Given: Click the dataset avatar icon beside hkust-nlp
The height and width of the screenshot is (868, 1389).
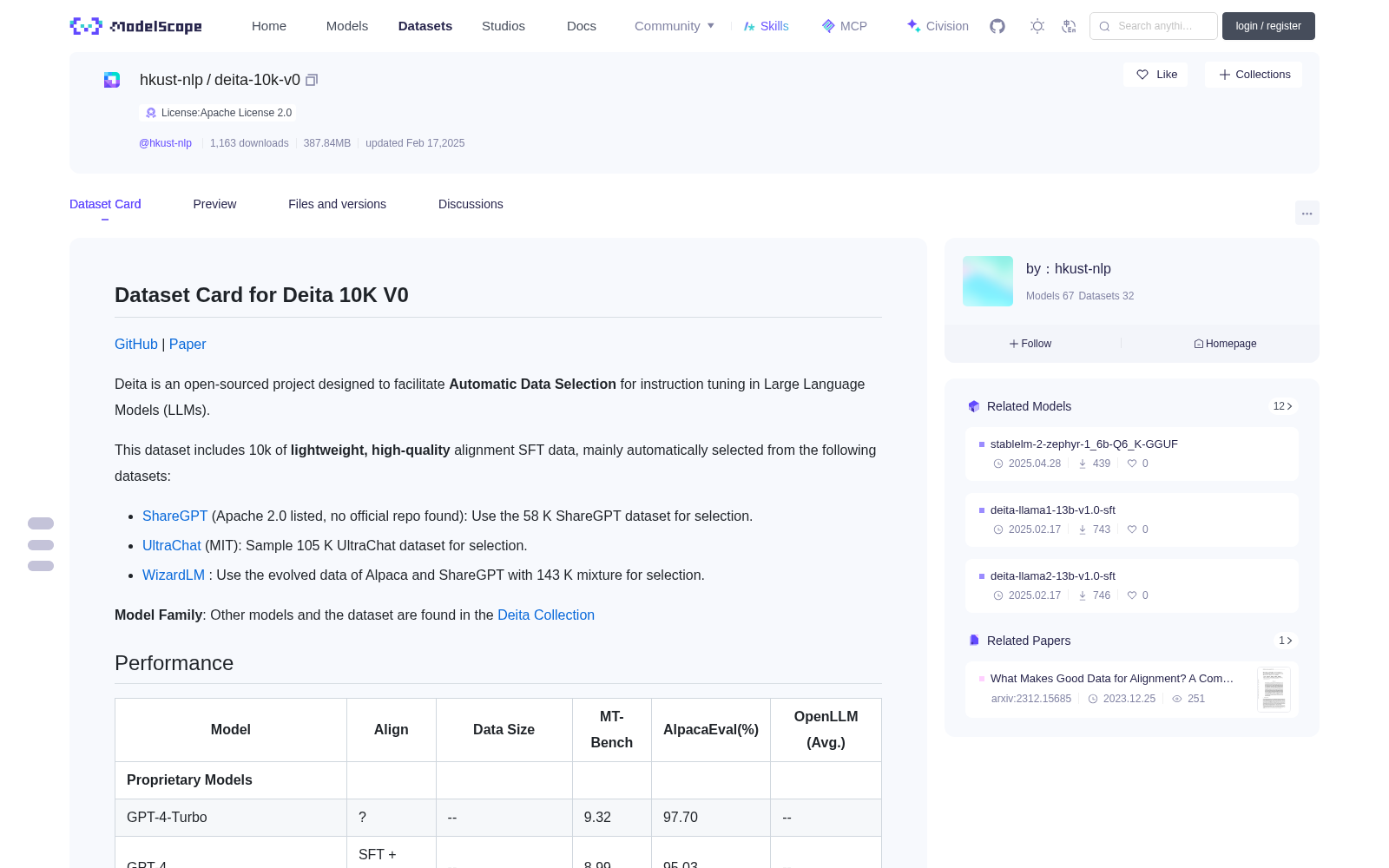Looking at the screenshot, I should pos(112,80).
